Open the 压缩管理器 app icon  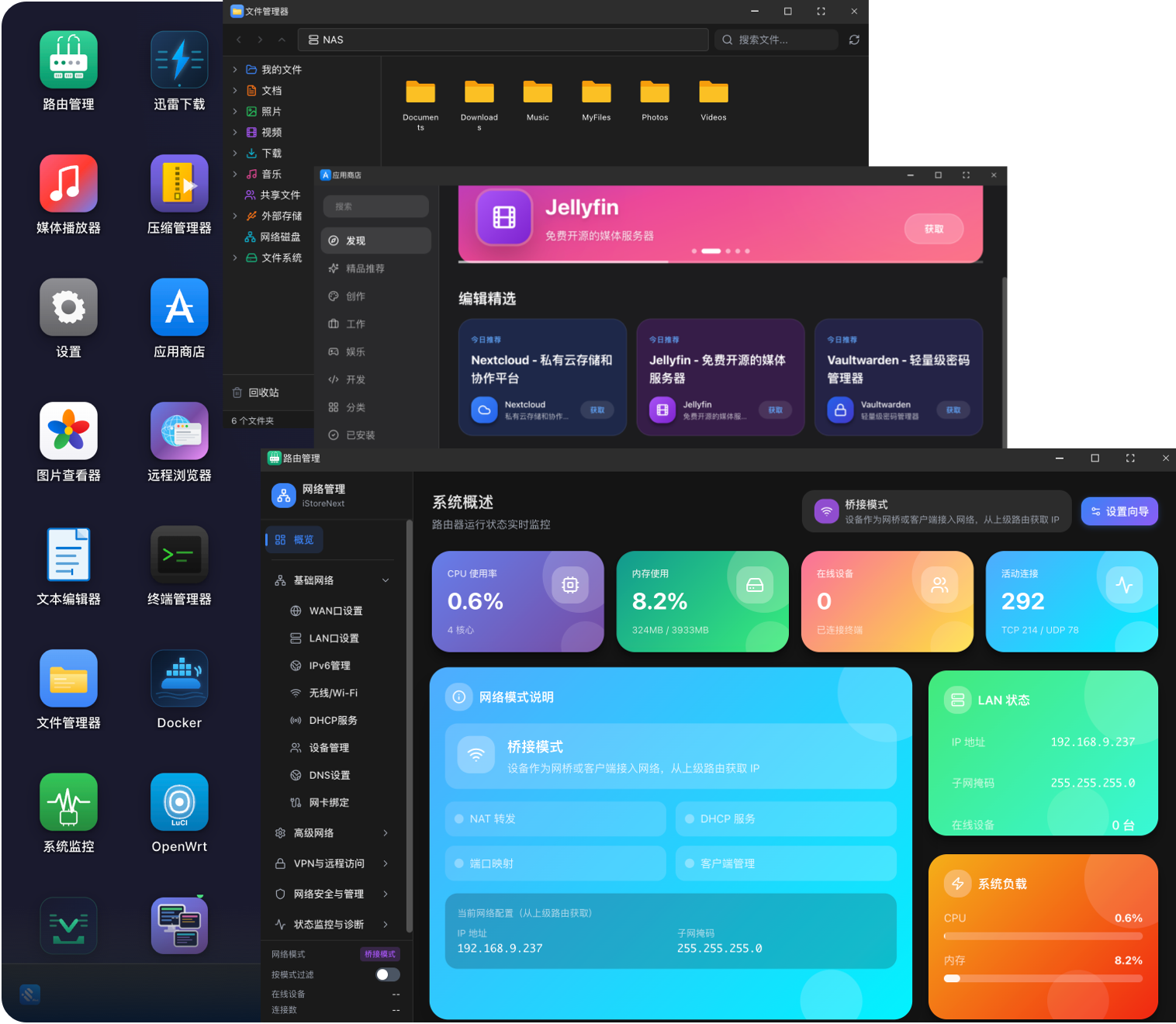[179, 184]
